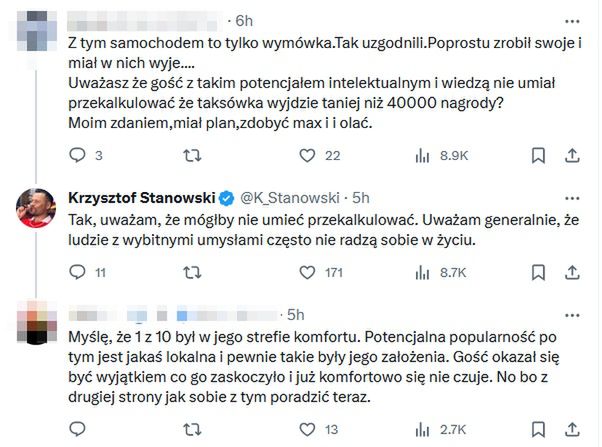Bookmark the first tweet

[539, 156]
